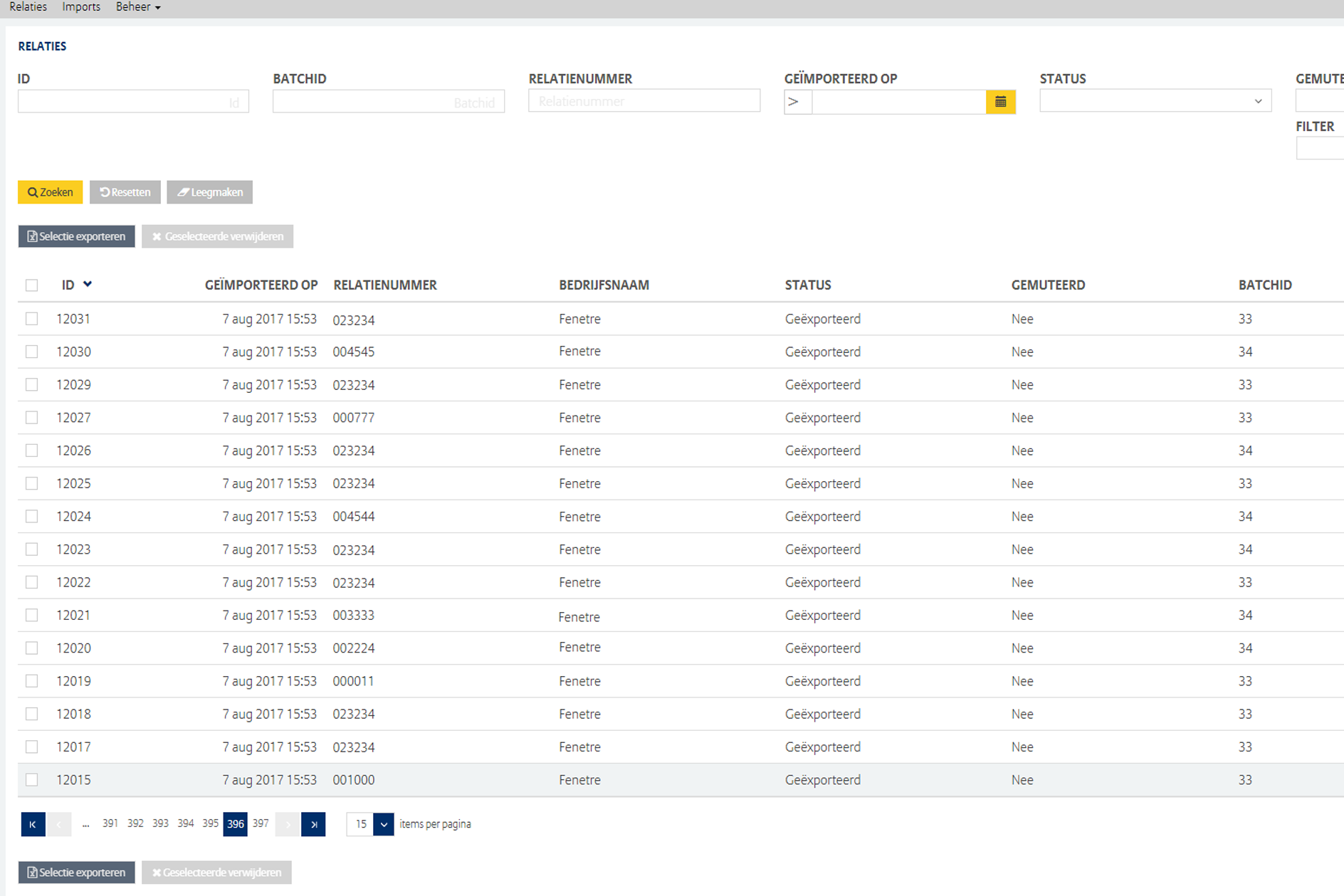
Task: Open the Imports menu item
Action: coord(81,7)
